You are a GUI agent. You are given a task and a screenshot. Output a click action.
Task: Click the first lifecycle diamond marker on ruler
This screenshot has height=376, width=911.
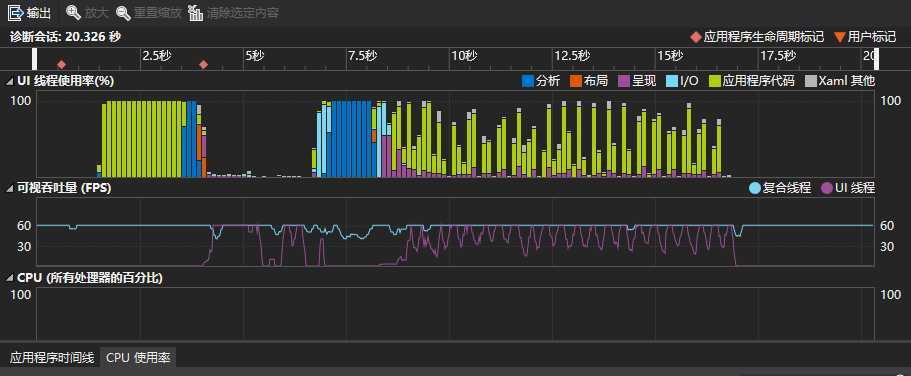click(61, 65)
